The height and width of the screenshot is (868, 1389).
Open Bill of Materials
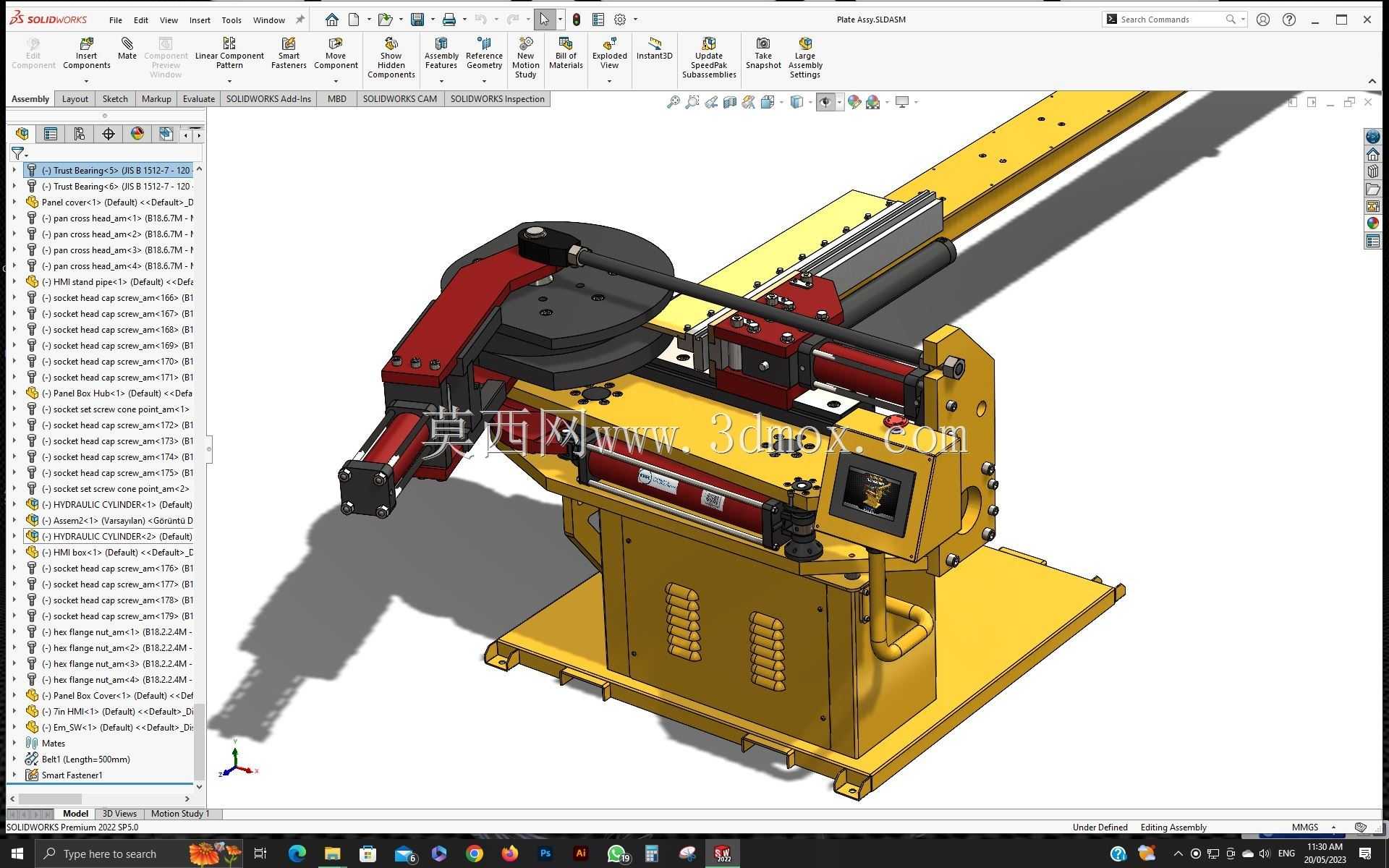(566, 54)
